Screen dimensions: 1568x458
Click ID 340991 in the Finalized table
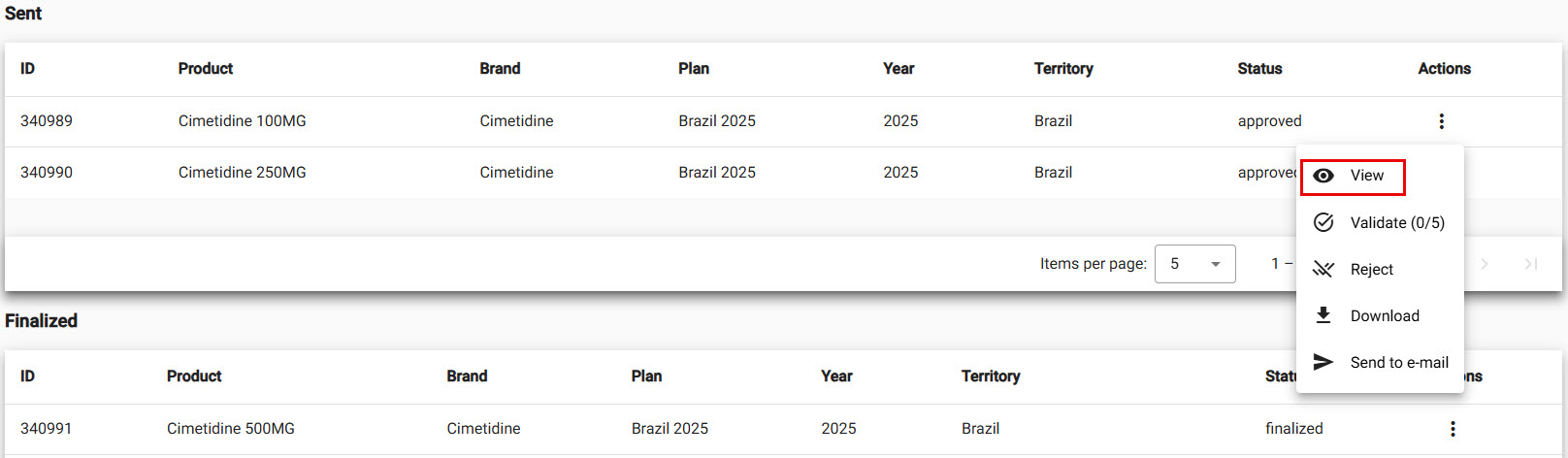click(47, 429)
